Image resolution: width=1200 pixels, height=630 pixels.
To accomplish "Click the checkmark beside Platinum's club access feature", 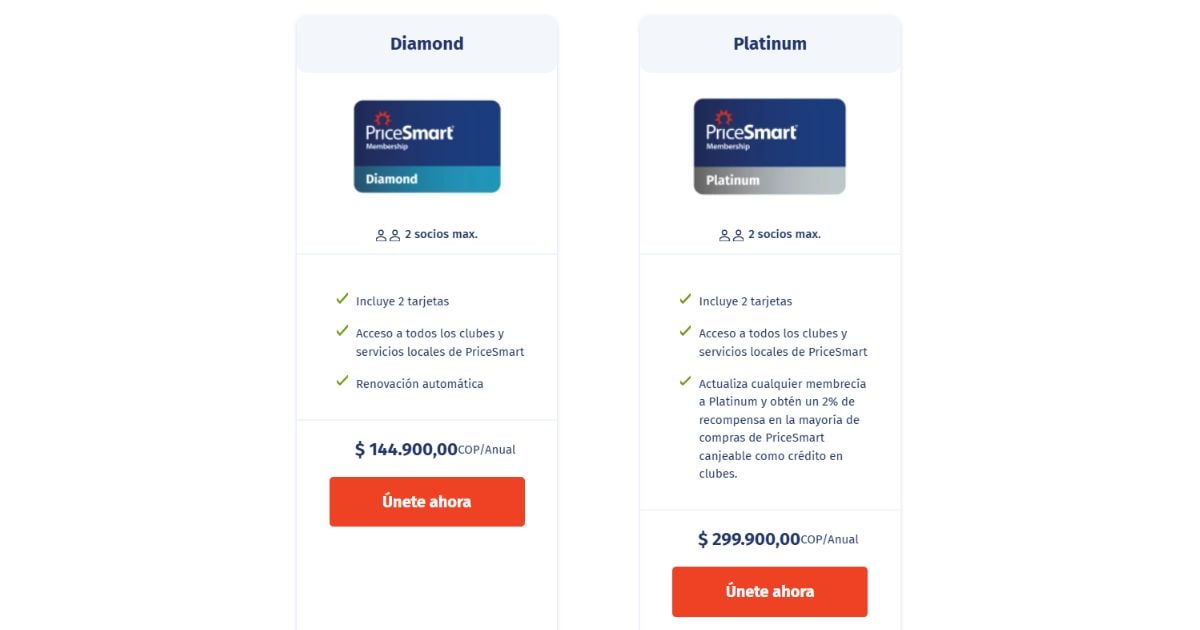I will tap(685, 331).
